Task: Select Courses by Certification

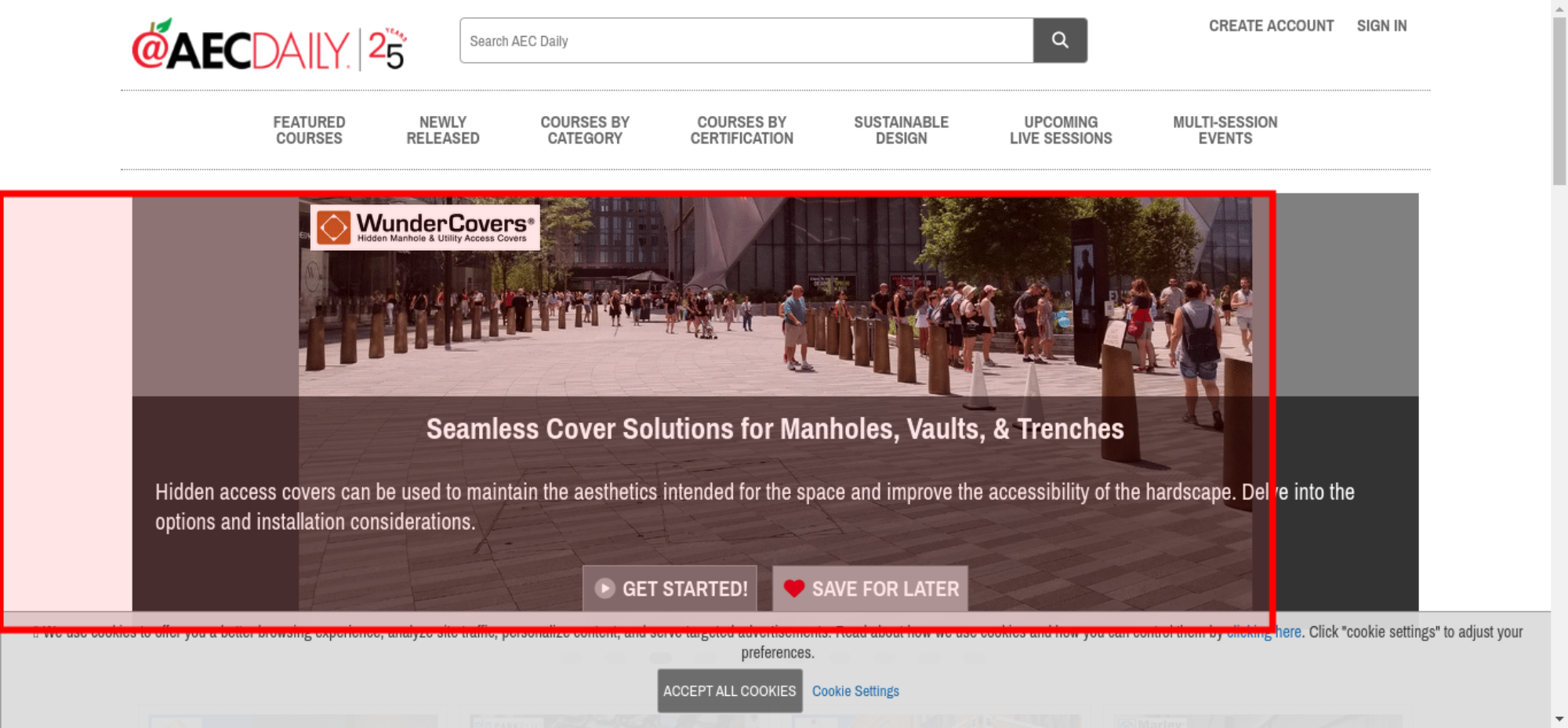Action: (742, 130)
